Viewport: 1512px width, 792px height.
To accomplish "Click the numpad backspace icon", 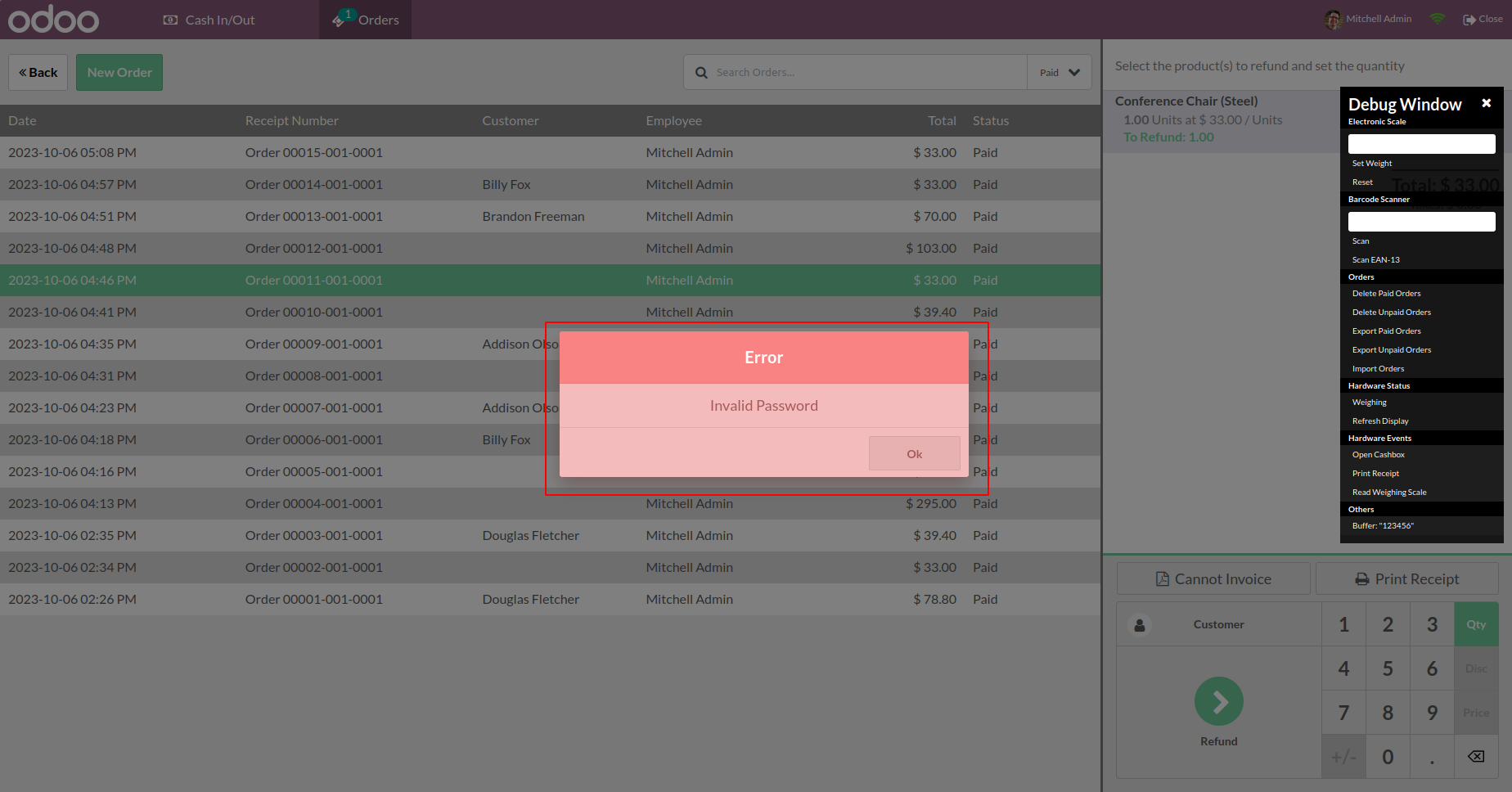I will pyautogui.click(x=1476, y=757).
